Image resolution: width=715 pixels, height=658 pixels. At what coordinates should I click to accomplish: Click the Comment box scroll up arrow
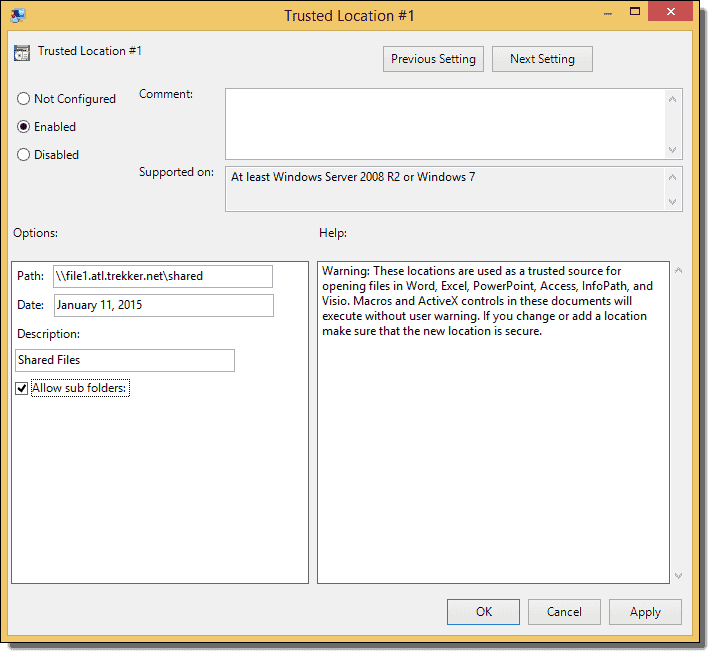[x=673, y=99]
